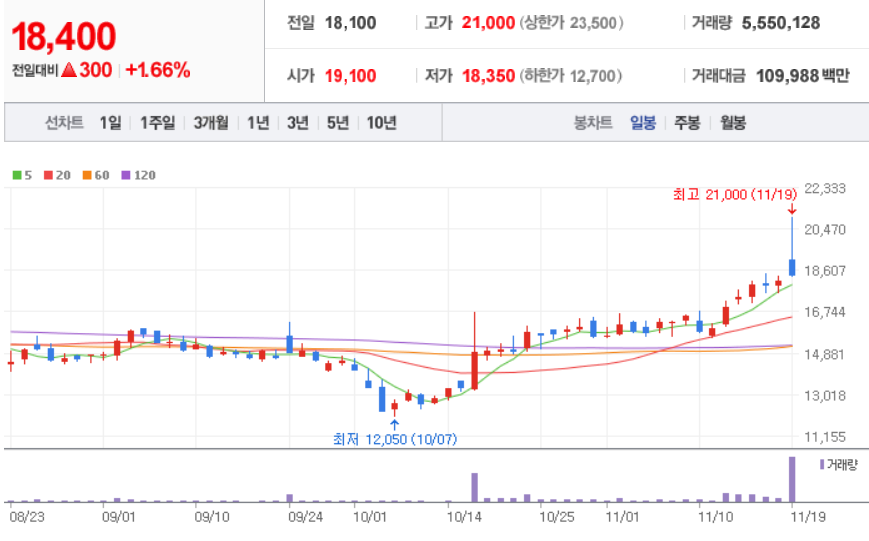Click the 10/14 volume spike bar
The height and width of the screenshot is (541, 869).
tap(474, 487)
